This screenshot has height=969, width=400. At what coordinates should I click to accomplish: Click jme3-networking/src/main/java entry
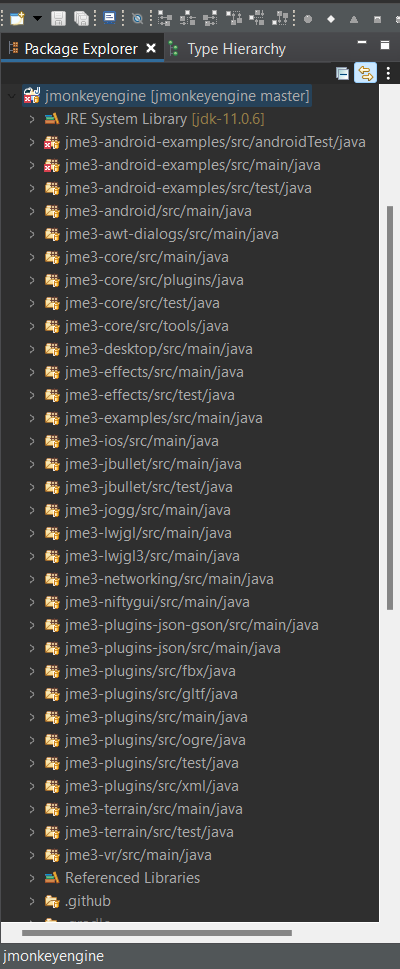tap(169, 579)
